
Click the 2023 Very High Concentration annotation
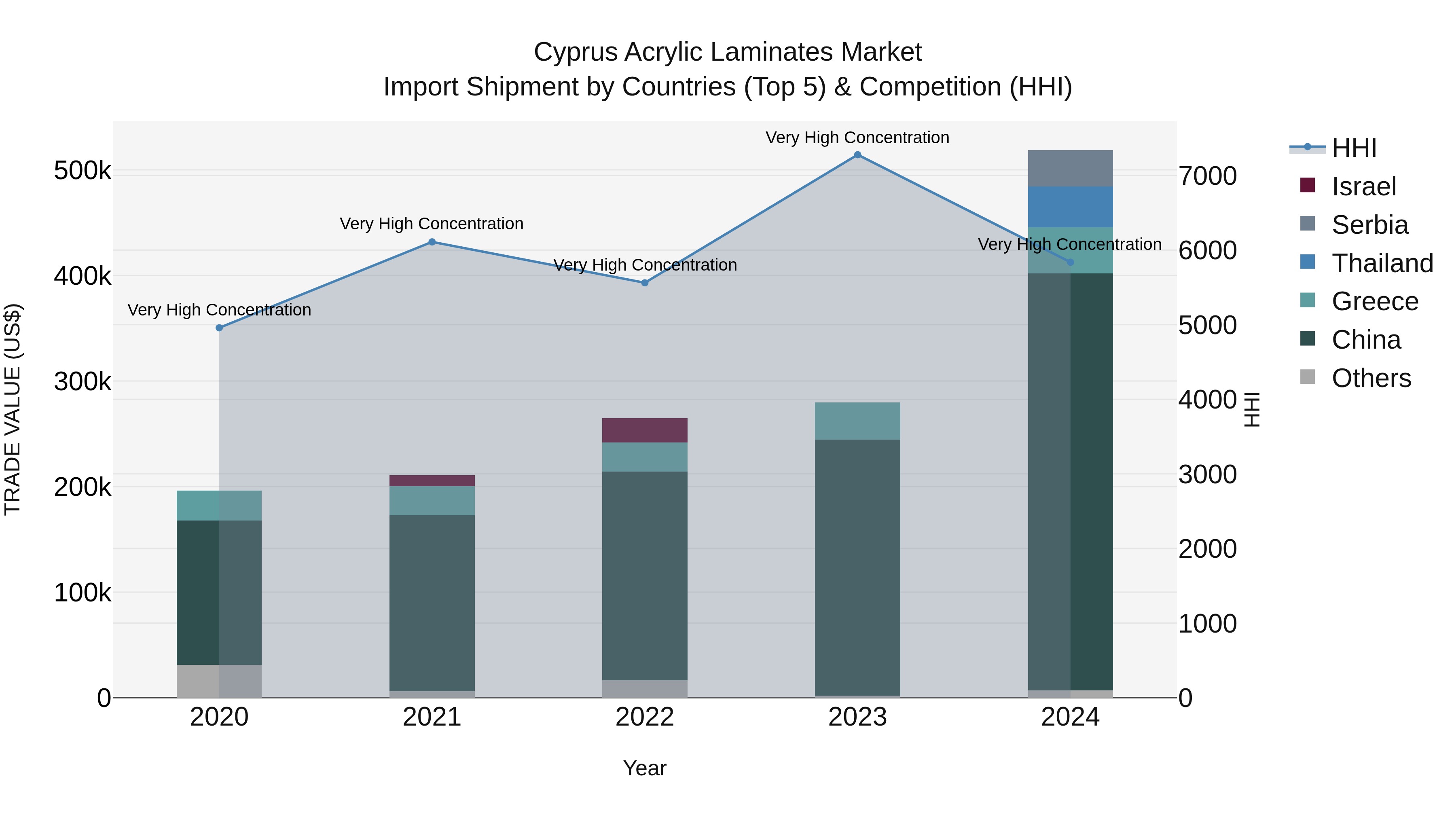coord(857,138)
